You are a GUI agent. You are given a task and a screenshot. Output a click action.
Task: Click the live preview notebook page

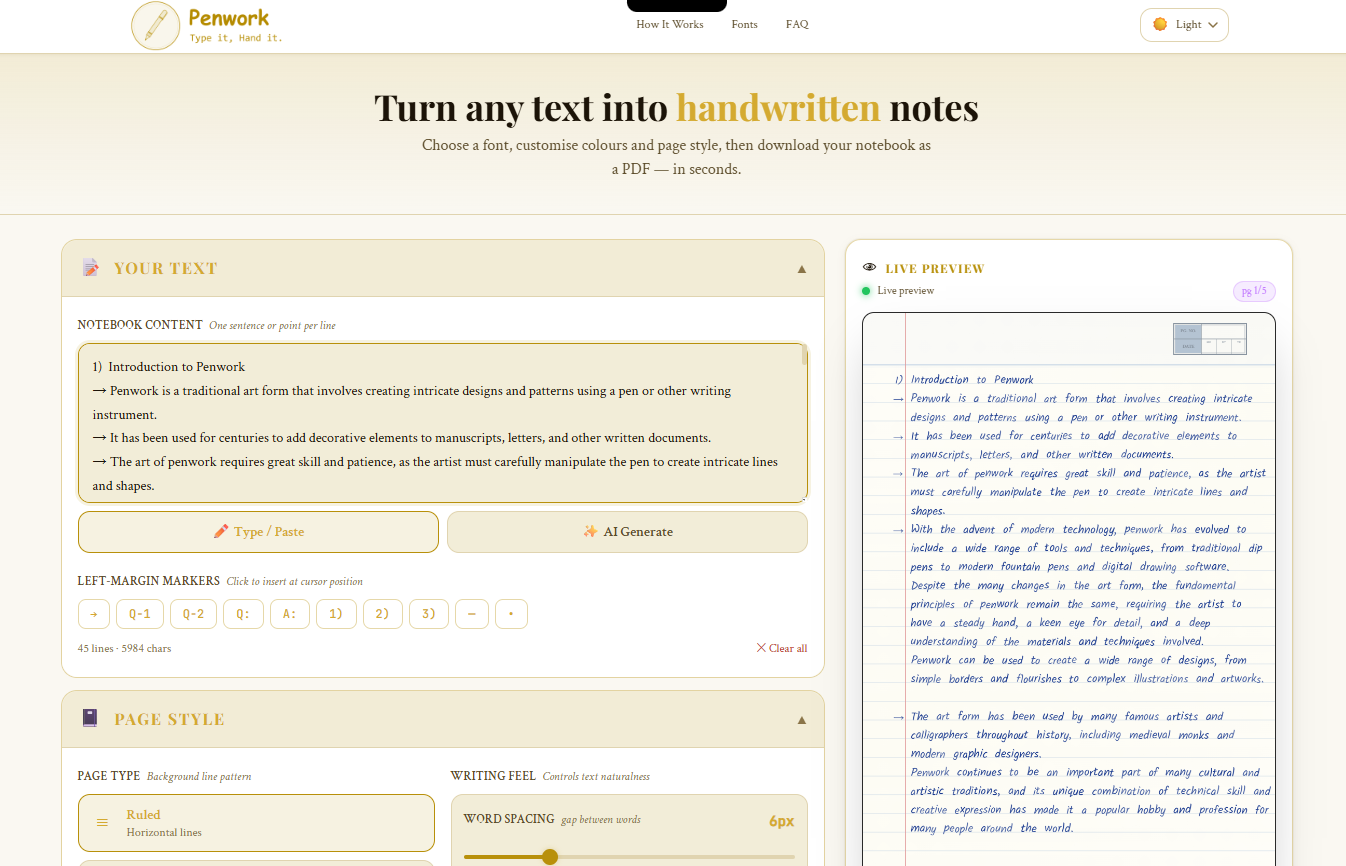pos(1069,589)
